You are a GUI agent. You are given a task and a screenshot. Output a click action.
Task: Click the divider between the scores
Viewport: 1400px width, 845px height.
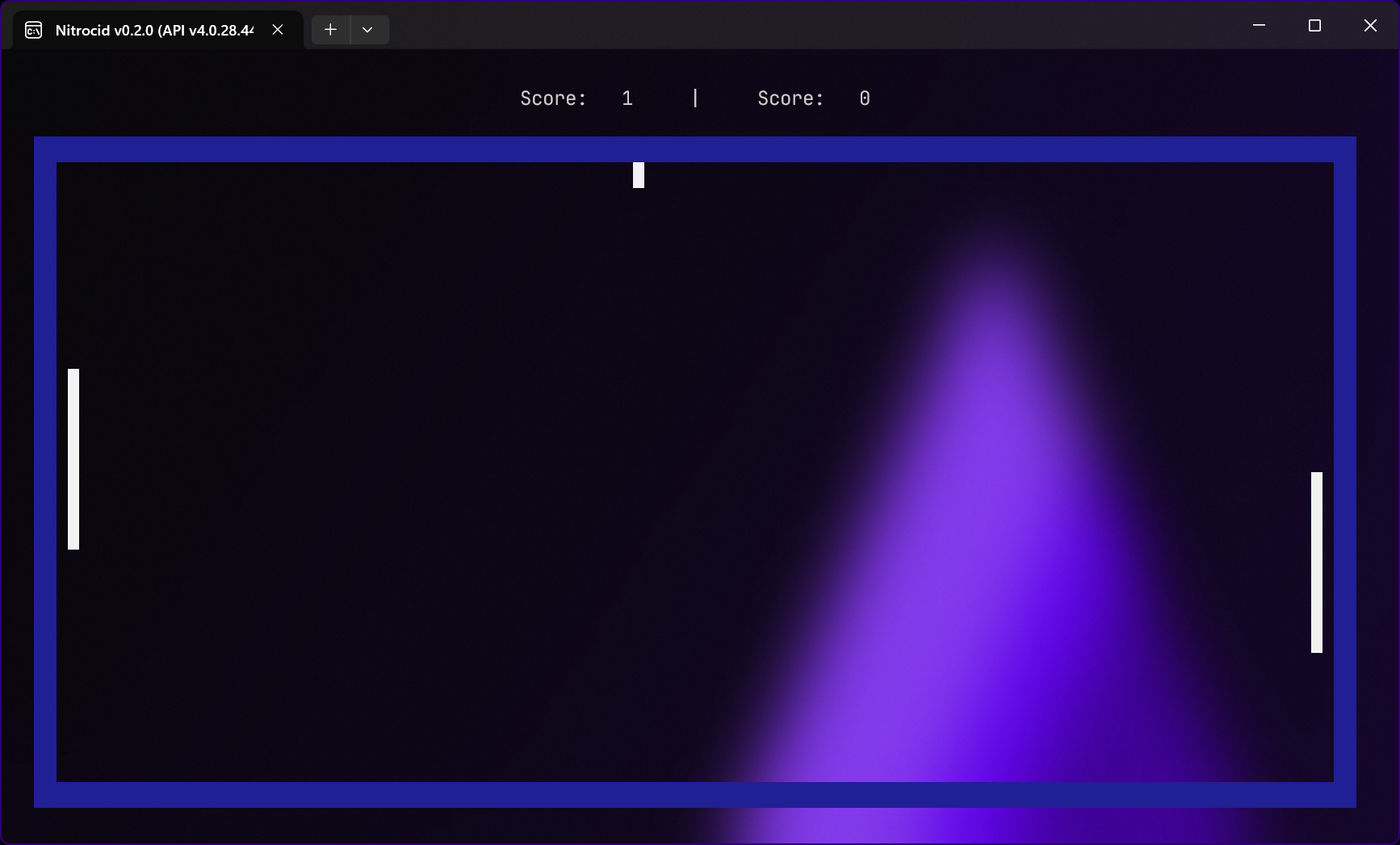(695, 98)
